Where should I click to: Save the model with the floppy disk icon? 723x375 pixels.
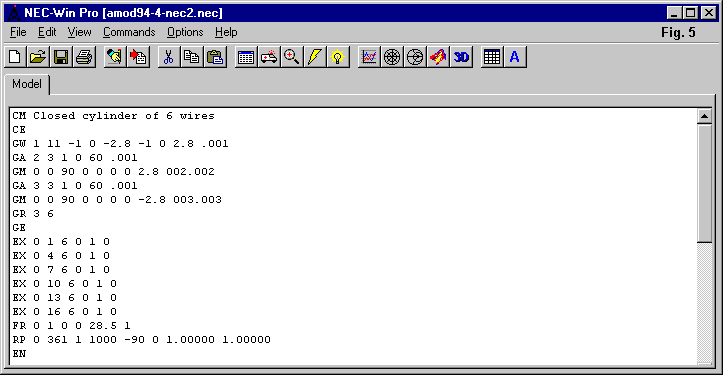coord(61,57)
